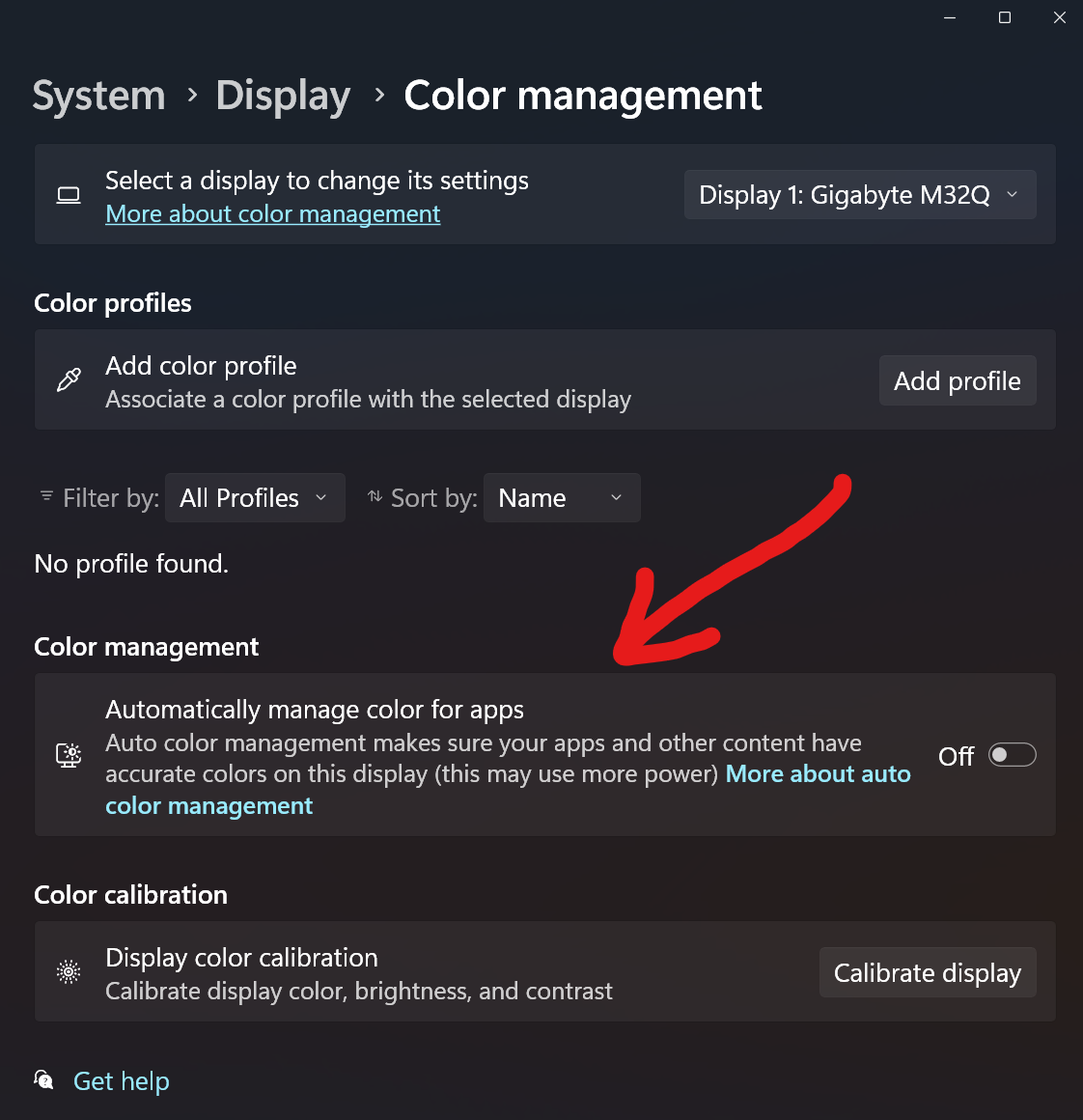Click the Add profile button

(958, 380)
